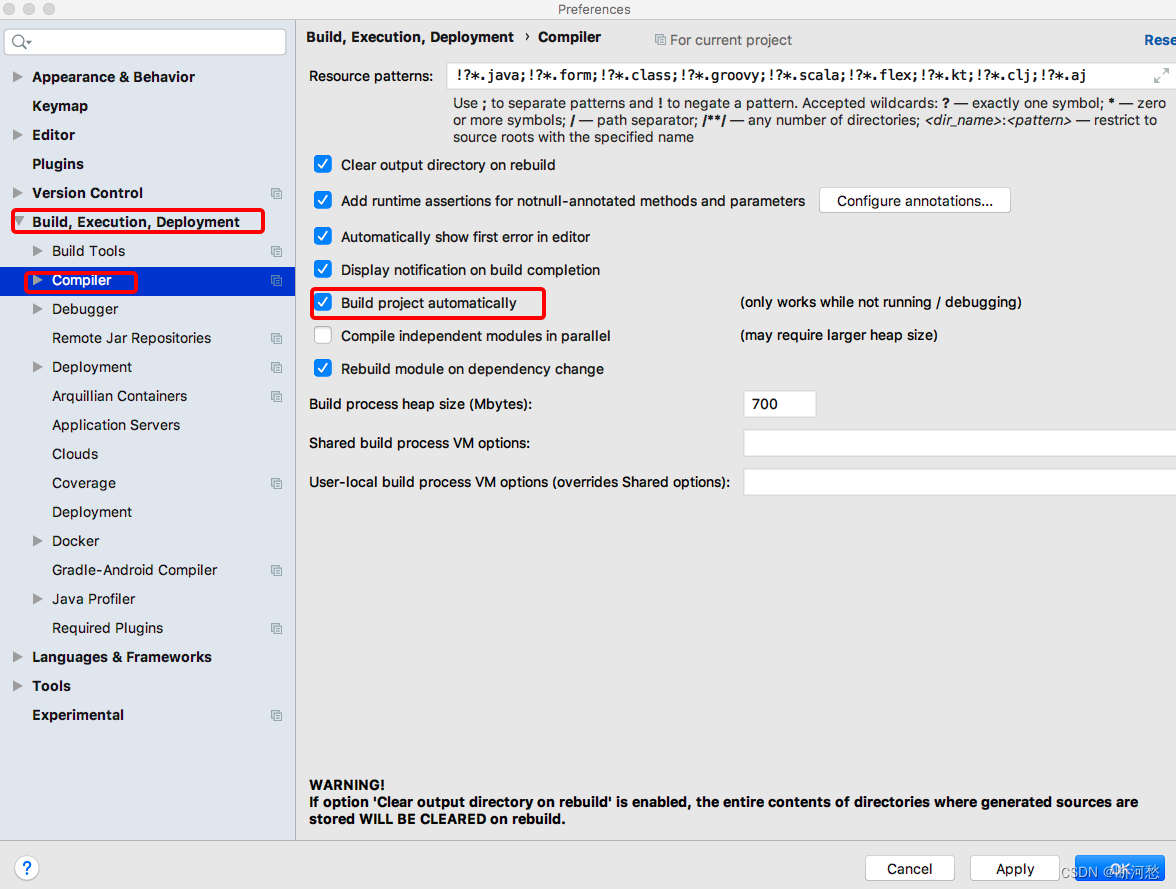Image resolution: width=1176 pixels, height=889 pixels.
Task: Click the project-level icon next to Required Plugins
Action: 276,628
